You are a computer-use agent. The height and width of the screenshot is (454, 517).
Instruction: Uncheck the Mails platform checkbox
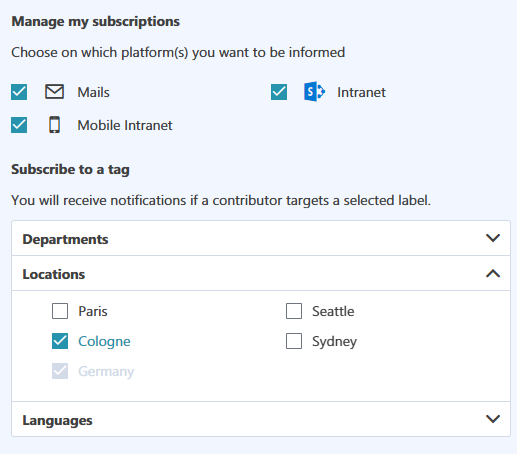pyautogui.click(x=19, y=92)
